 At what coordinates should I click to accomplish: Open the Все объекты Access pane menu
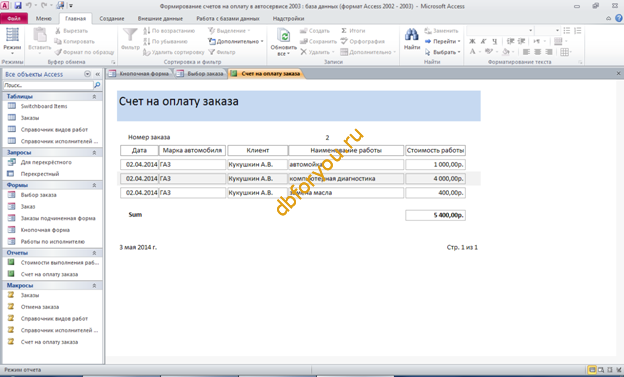pyautogui.click(x=88, y=74)
